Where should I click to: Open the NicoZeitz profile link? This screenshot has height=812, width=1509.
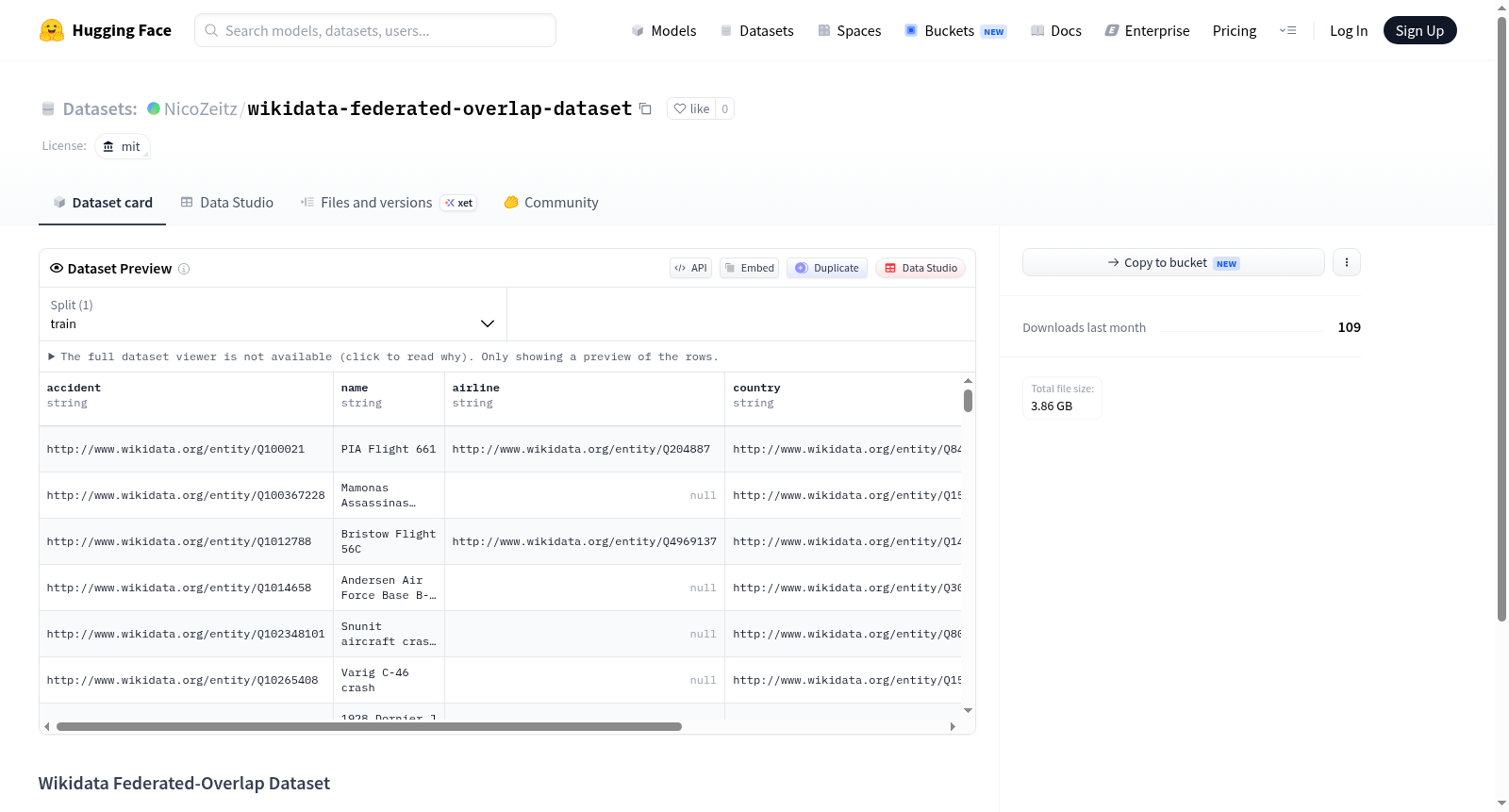201,108
